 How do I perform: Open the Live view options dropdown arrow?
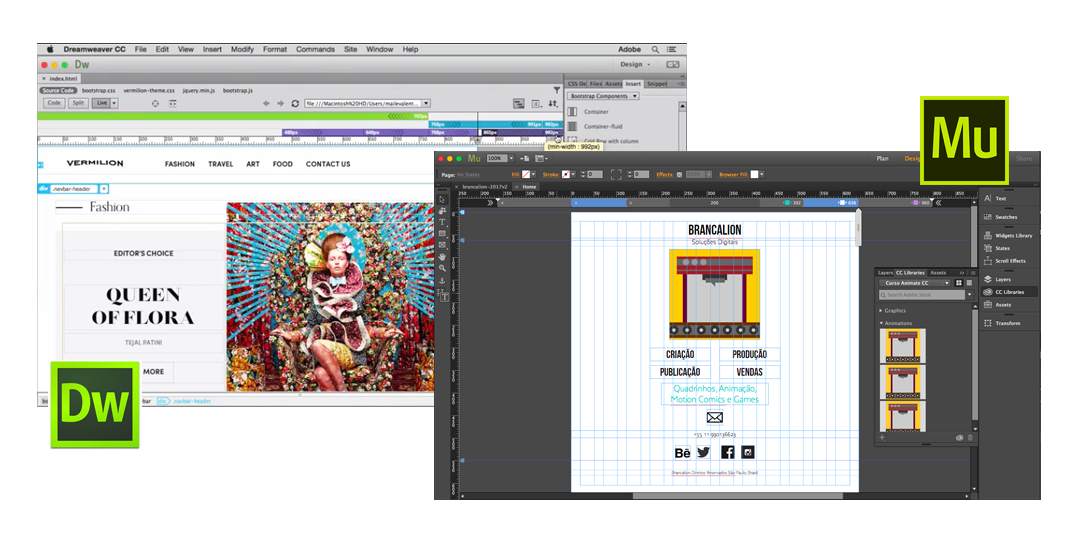pos(114,103)
